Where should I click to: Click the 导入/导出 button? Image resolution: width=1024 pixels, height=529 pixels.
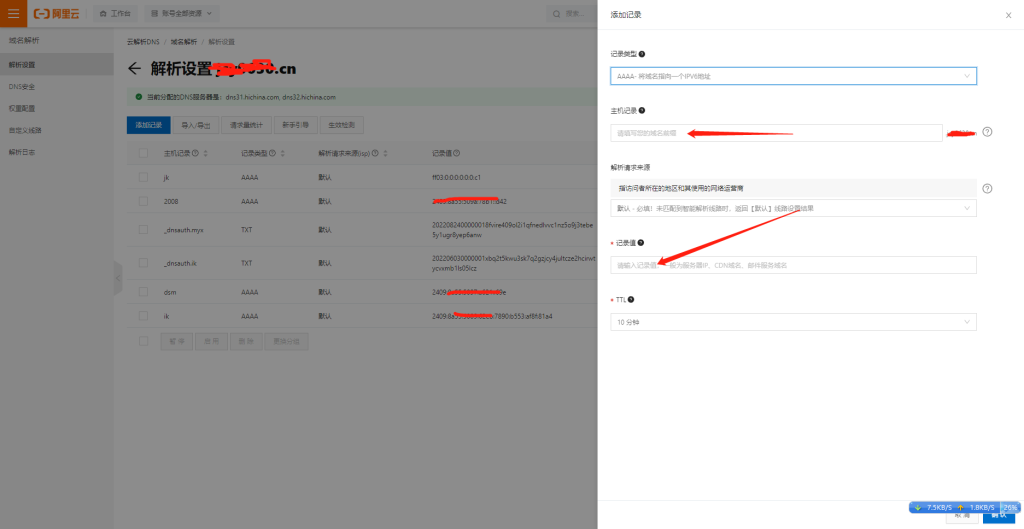point(196,125)
